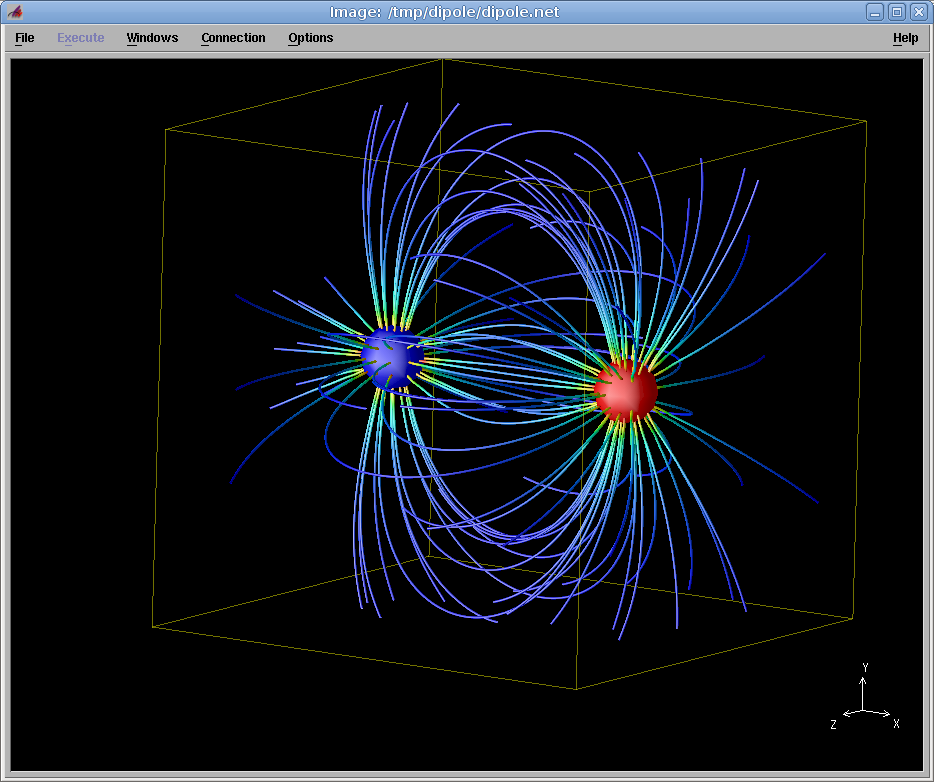Viewport: 934px width, 782px height.
Task: Open the File menu
Action: click(x=25, y=38)
